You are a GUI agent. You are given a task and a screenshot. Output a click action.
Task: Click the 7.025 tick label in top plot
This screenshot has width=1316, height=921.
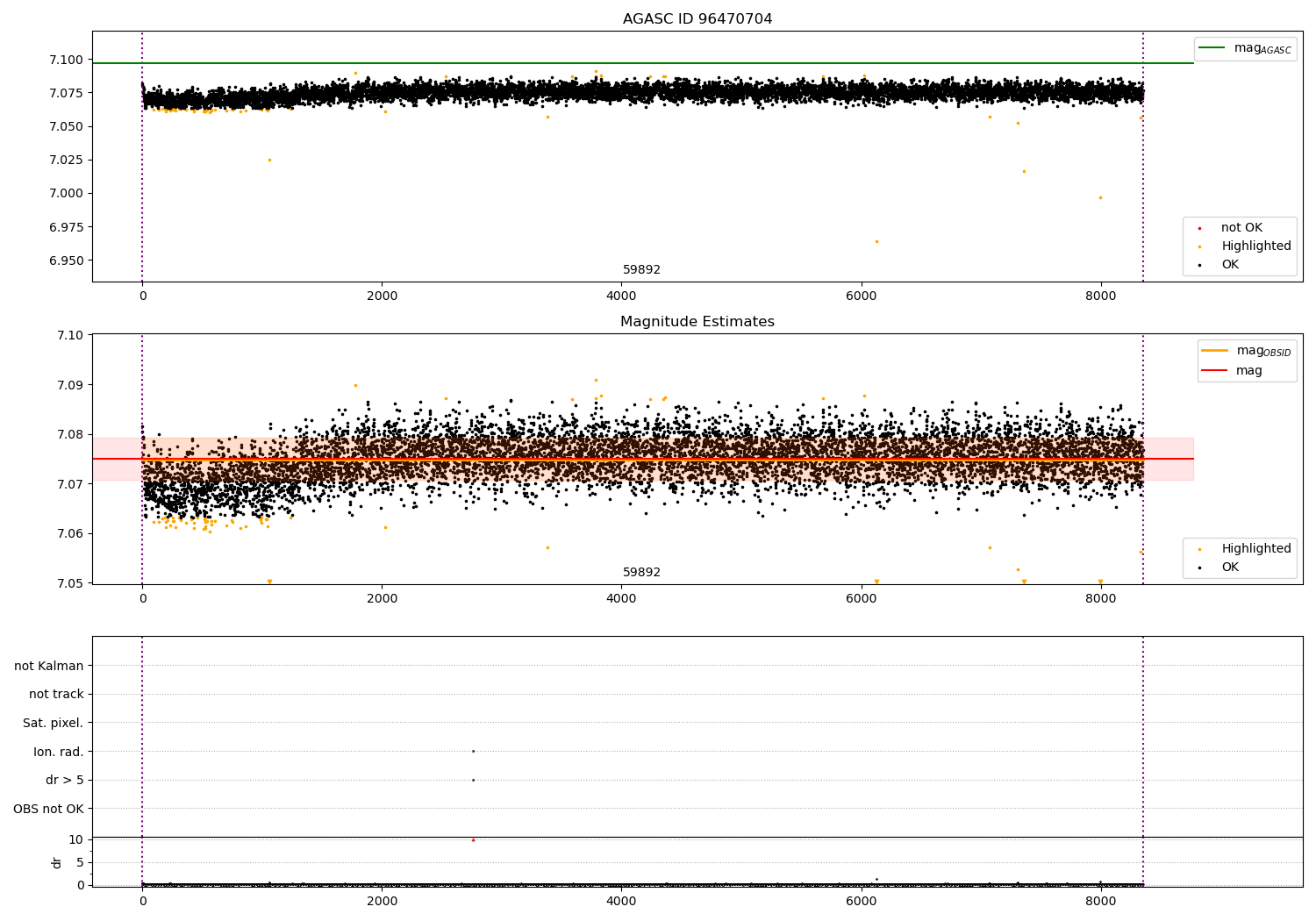click(66, 161)
